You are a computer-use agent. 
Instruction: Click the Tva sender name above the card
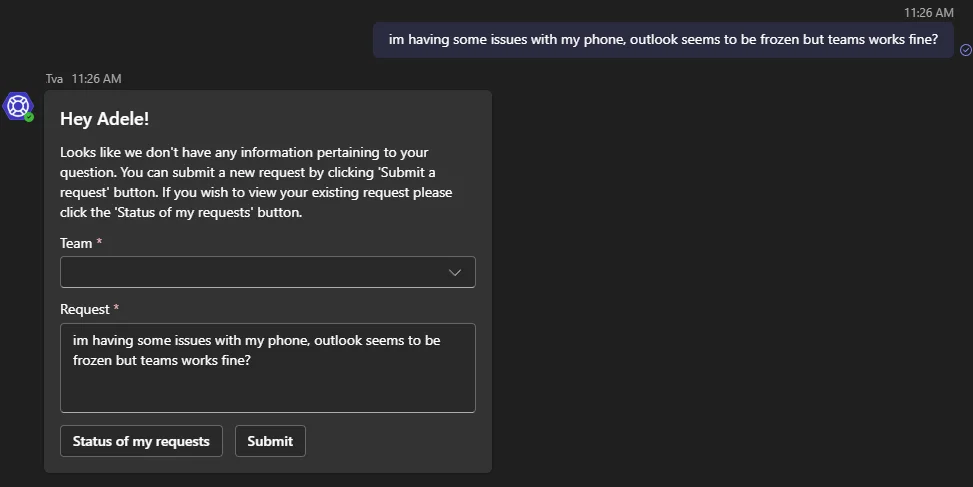(54, 79)
